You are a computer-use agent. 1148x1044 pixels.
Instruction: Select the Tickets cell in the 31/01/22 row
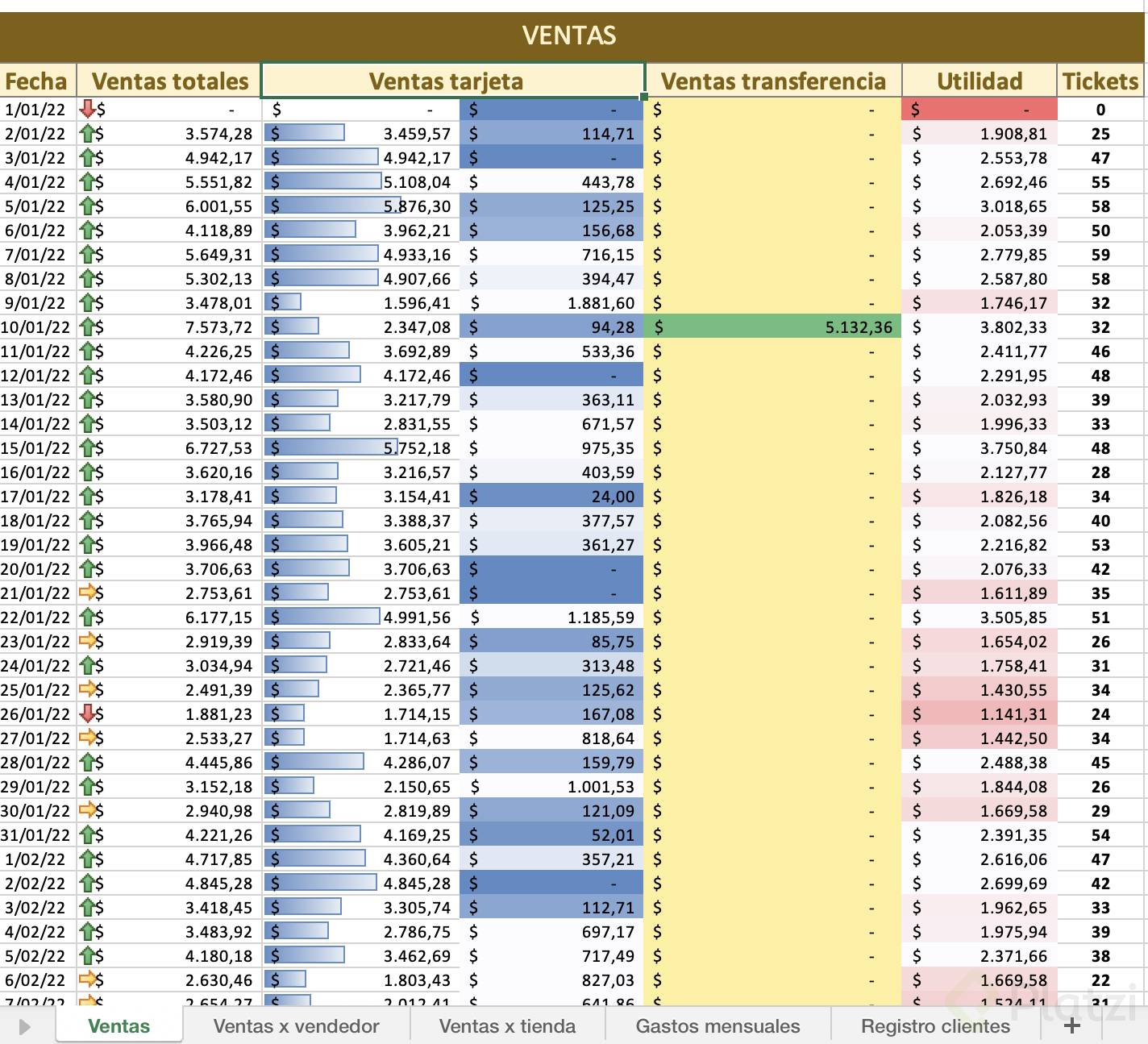pyautogui.click(x=1100, y=834)
